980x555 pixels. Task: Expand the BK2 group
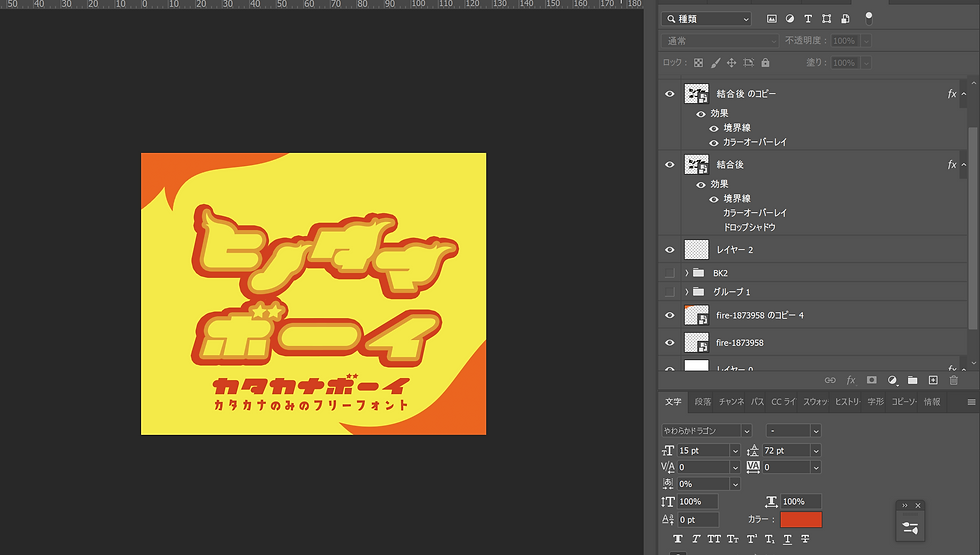[x=686, y=273]
